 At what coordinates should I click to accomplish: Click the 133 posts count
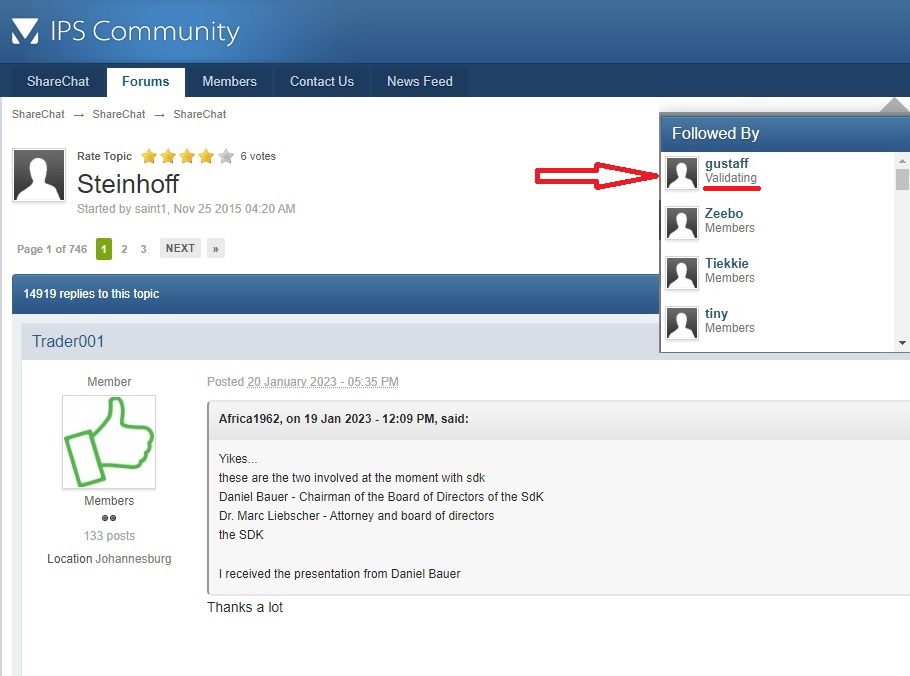point(109,536)
